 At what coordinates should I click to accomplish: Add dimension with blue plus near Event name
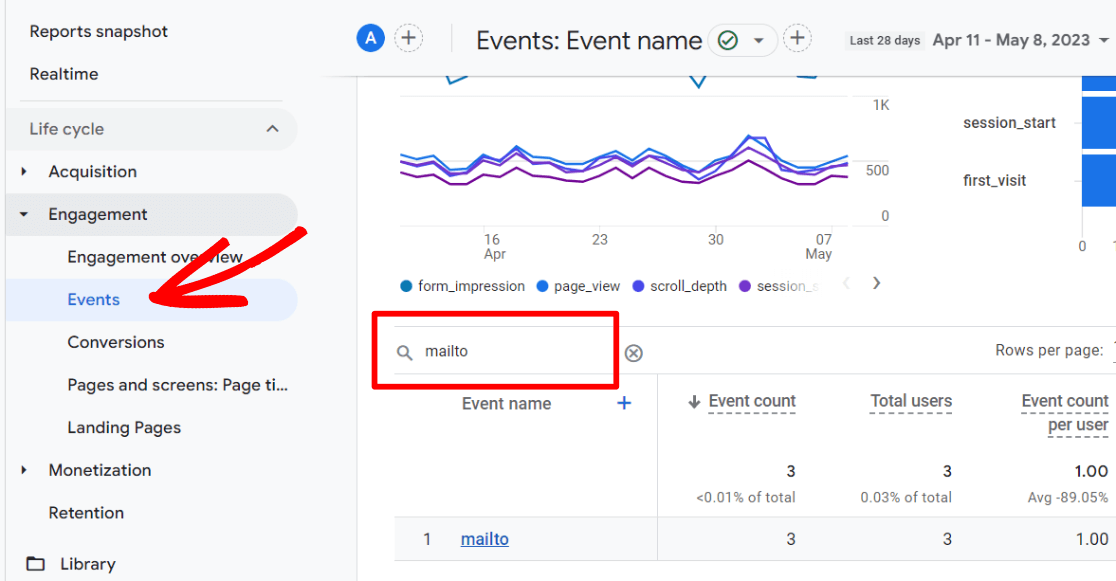pyautogui.click(x=624, y=403)
